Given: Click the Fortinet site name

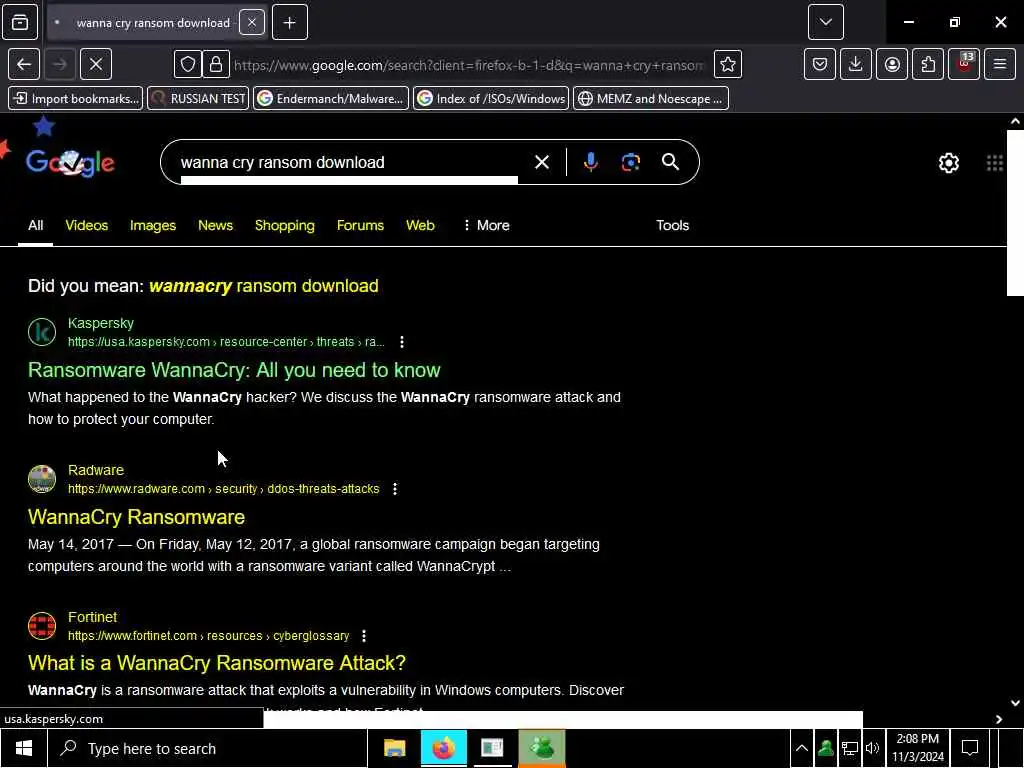Looking at the screenshot, I should click(x=93, y=617).
